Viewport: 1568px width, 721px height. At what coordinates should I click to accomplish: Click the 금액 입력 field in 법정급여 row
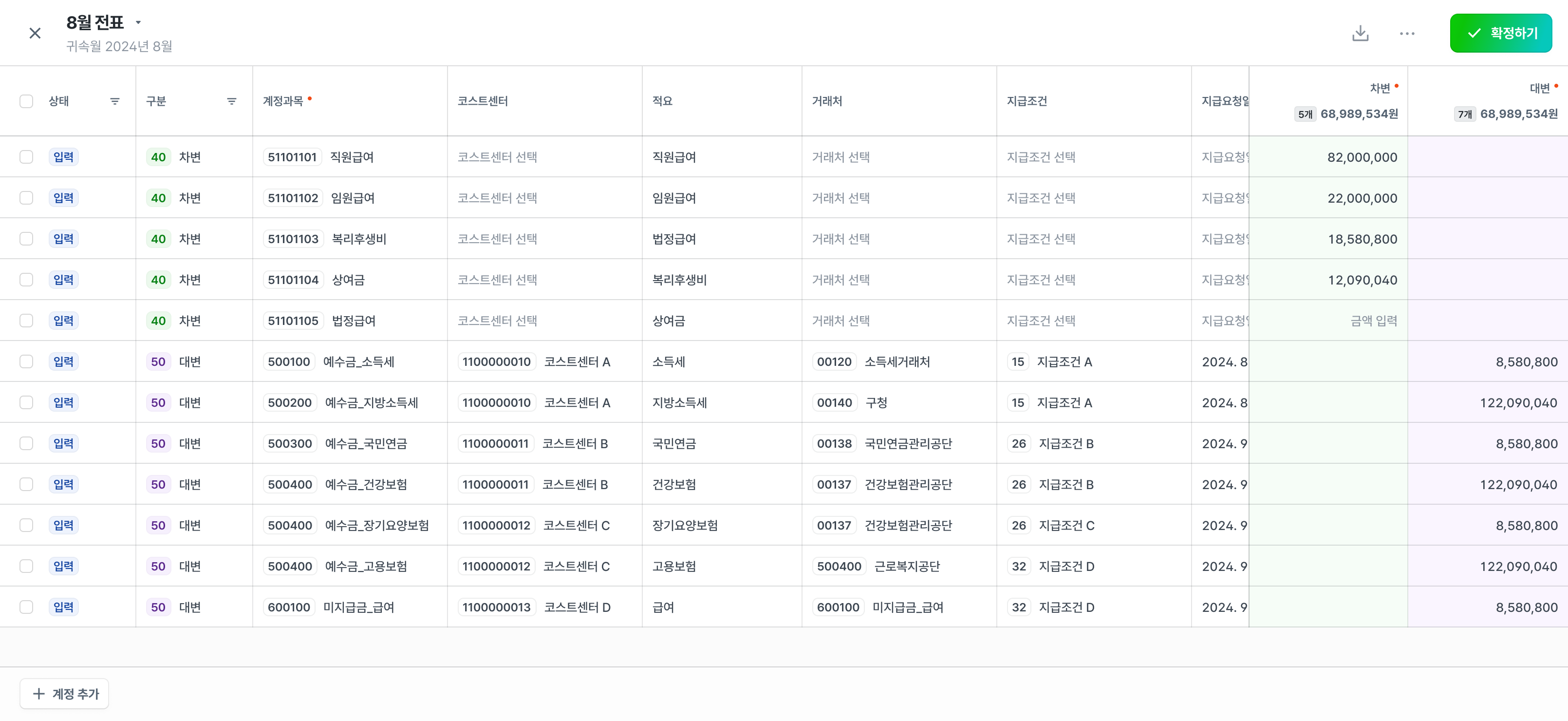pos(1373,321)
